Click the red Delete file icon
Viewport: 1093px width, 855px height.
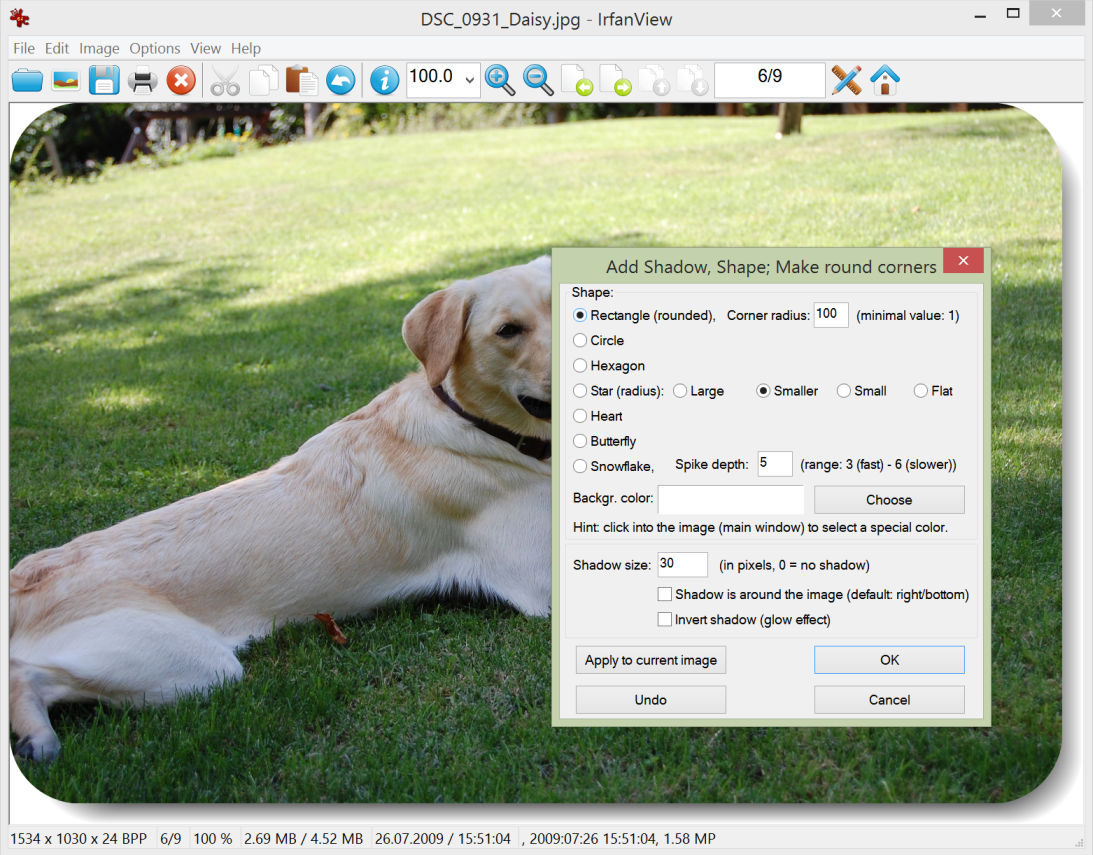181,80
